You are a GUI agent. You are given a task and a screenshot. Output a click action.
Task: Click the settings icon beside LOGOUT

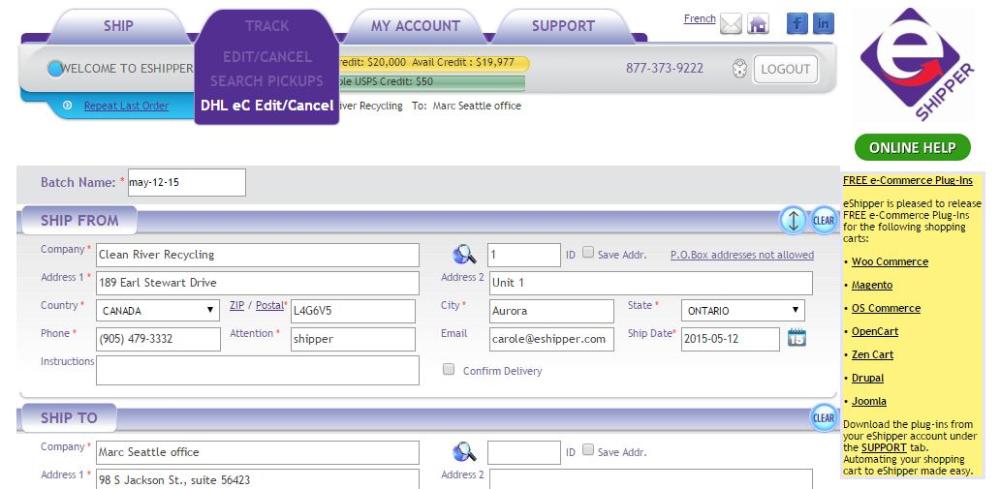[739, 68]
